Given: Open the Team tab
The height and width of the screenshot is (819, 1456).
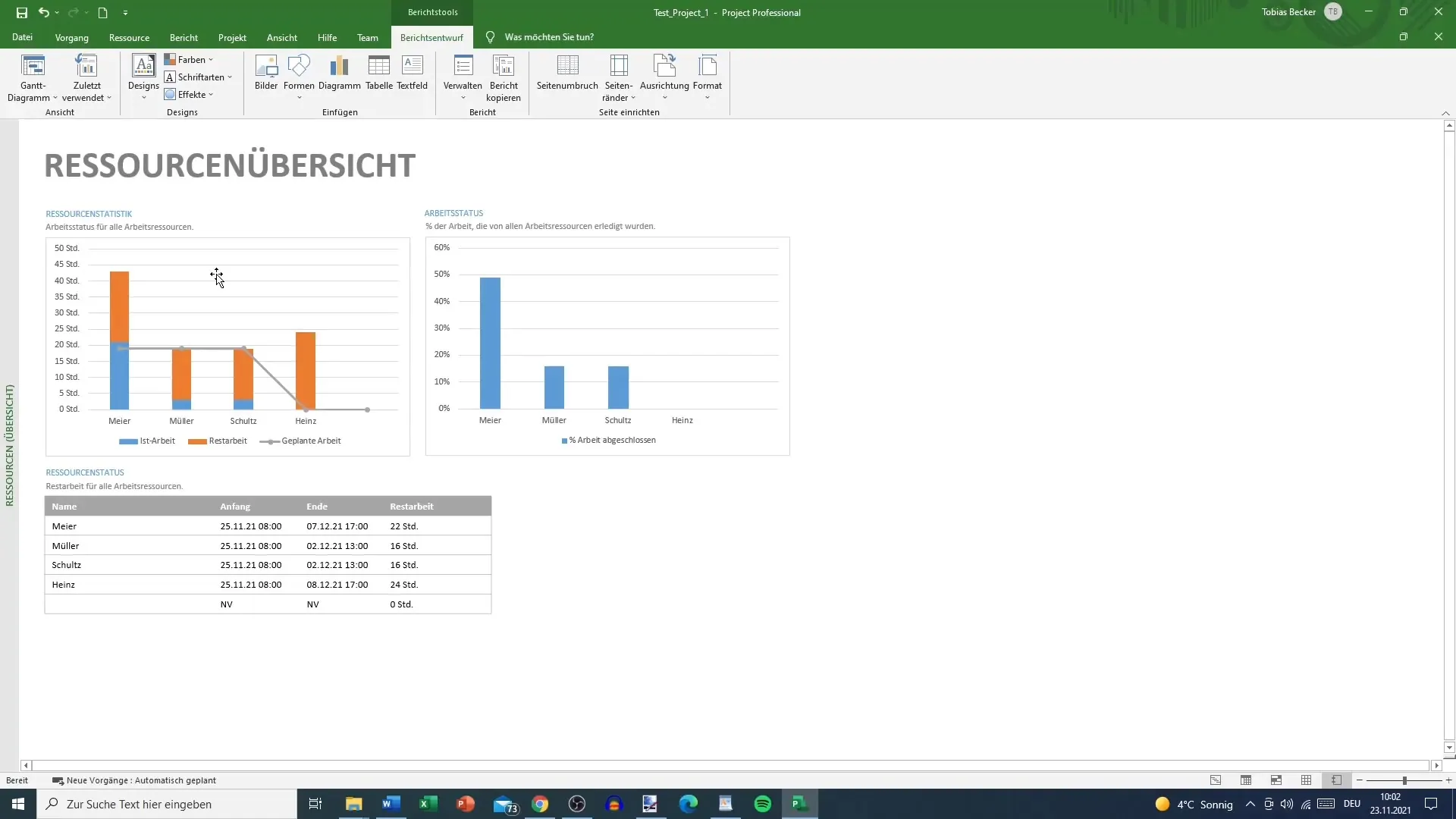Looking at the screenshot, I should (367, 37).
